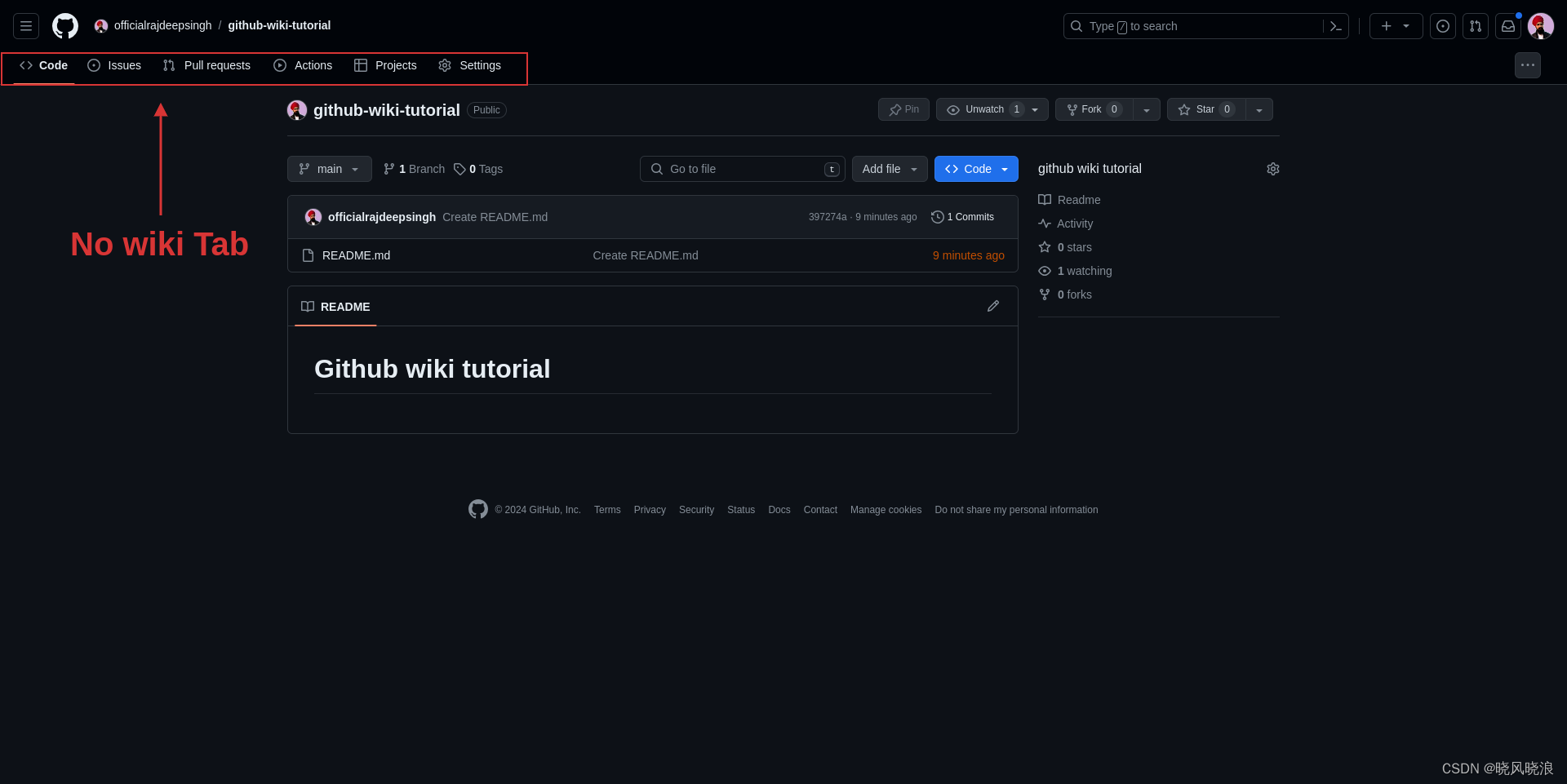Click Manage cookies in footer

[x=886, y=510]
